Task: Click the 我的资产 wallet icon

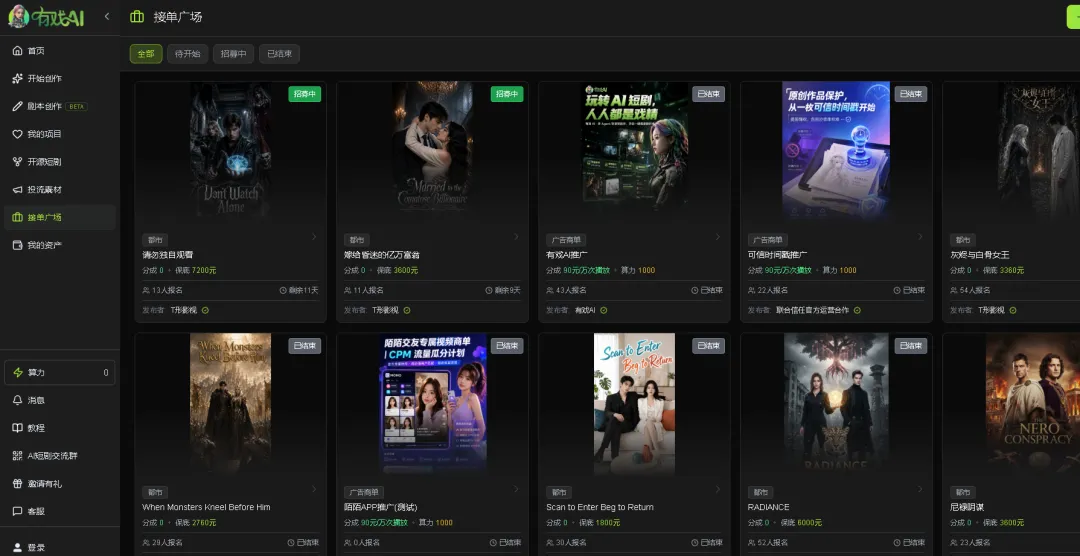Action: coord(17,245)
